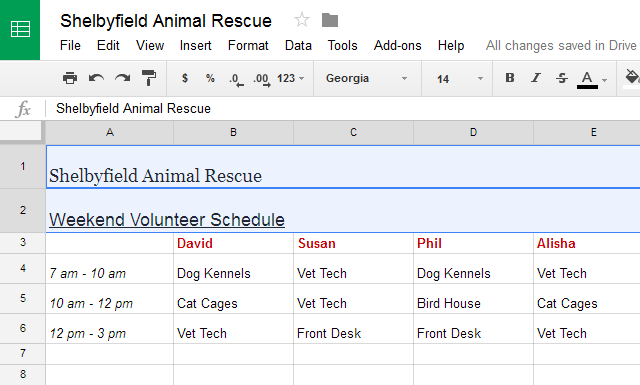Increase decimal places icon
The width and height of the screenshot is (640, 385).
pos(262,79)
